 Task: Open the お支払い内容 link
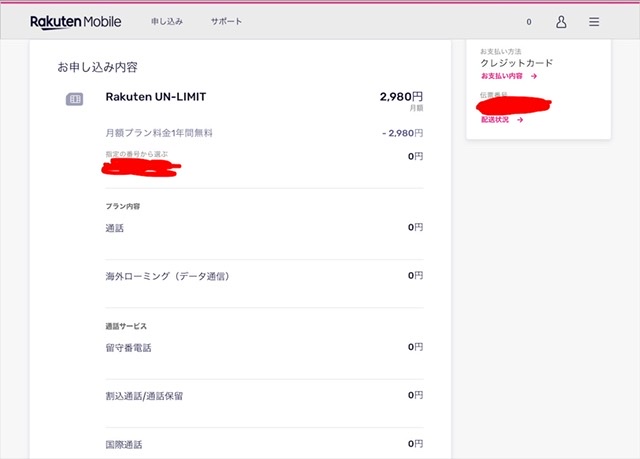(502, 76)
